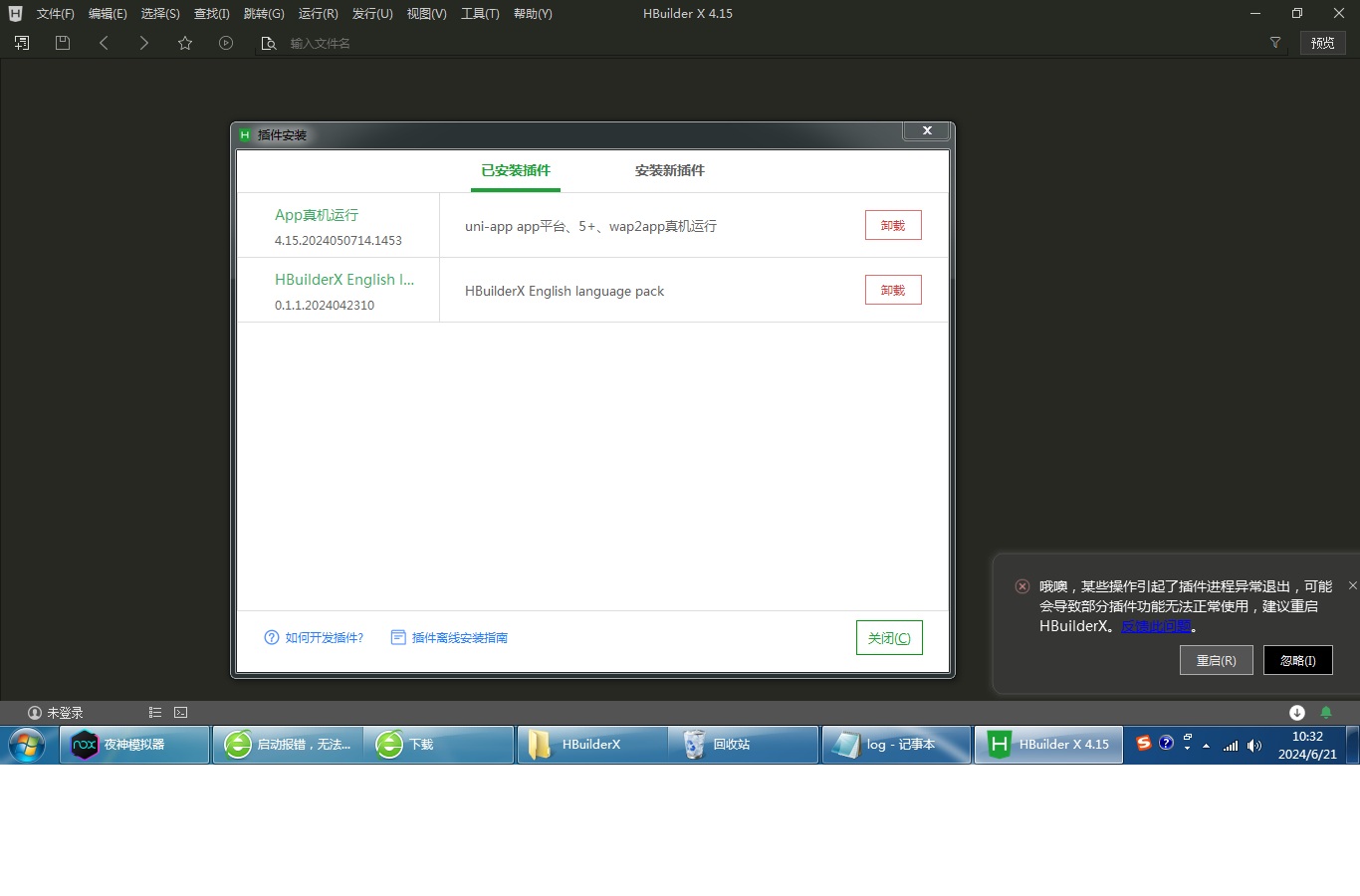
Task: Click 未登录 login status in status bar
Action: [x=56, y=713]
